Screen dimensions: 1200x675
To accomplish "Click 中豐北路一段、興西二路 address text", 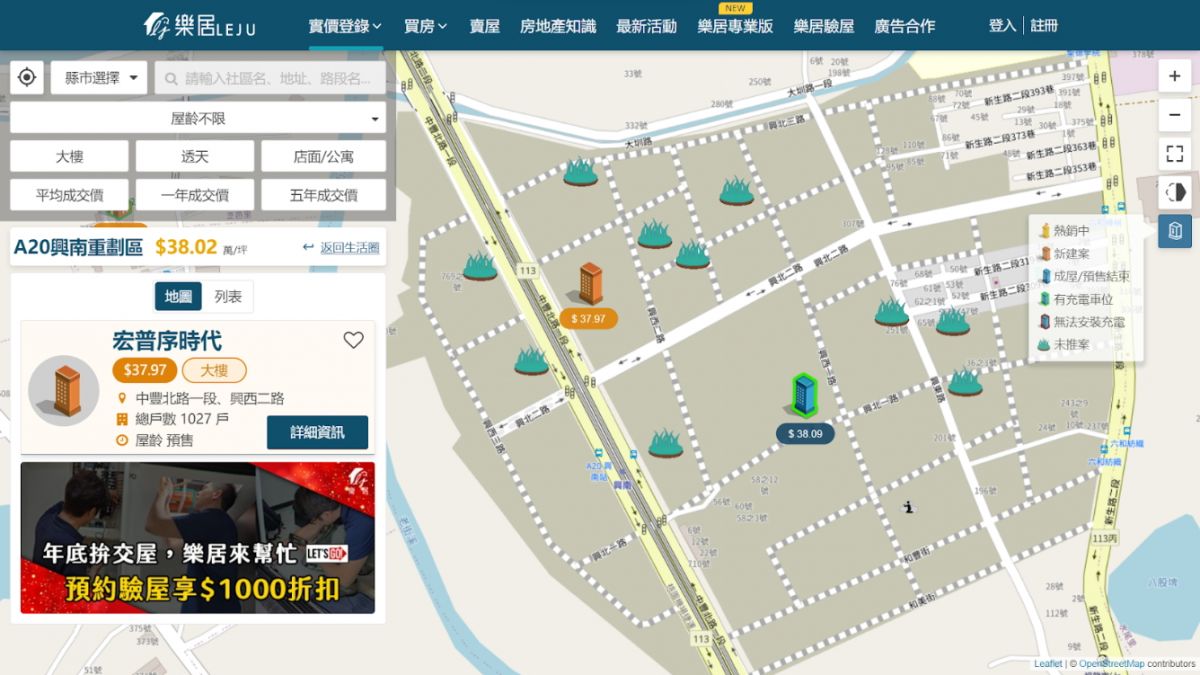I will pyautogui.click(x=210, y=398).
